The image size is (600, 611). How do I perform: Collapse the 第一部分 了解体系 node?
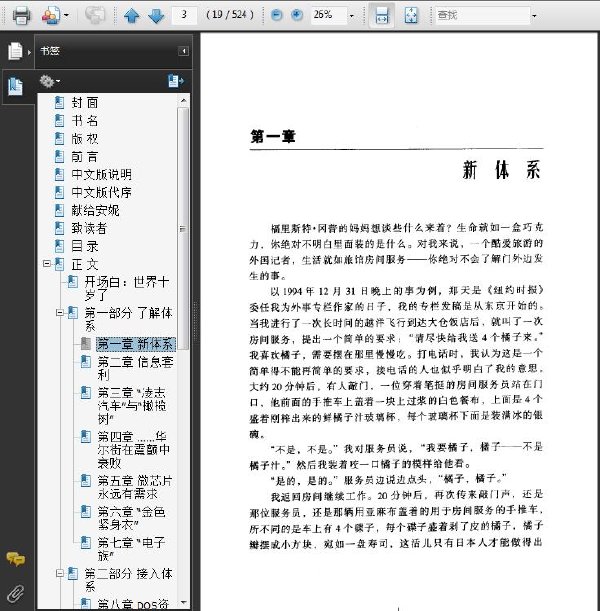coord(60,313)
